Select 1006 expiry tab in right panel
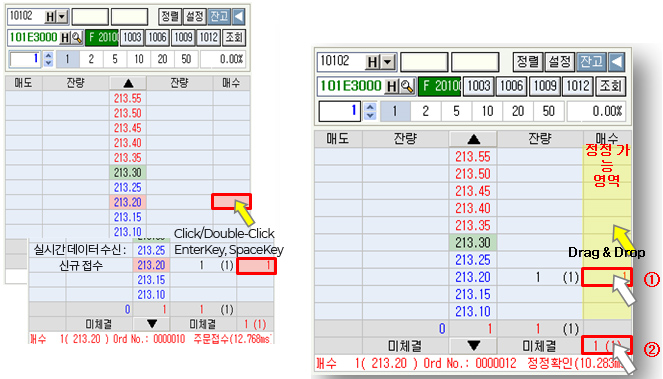The image size is (663, 379). [512, 86]
